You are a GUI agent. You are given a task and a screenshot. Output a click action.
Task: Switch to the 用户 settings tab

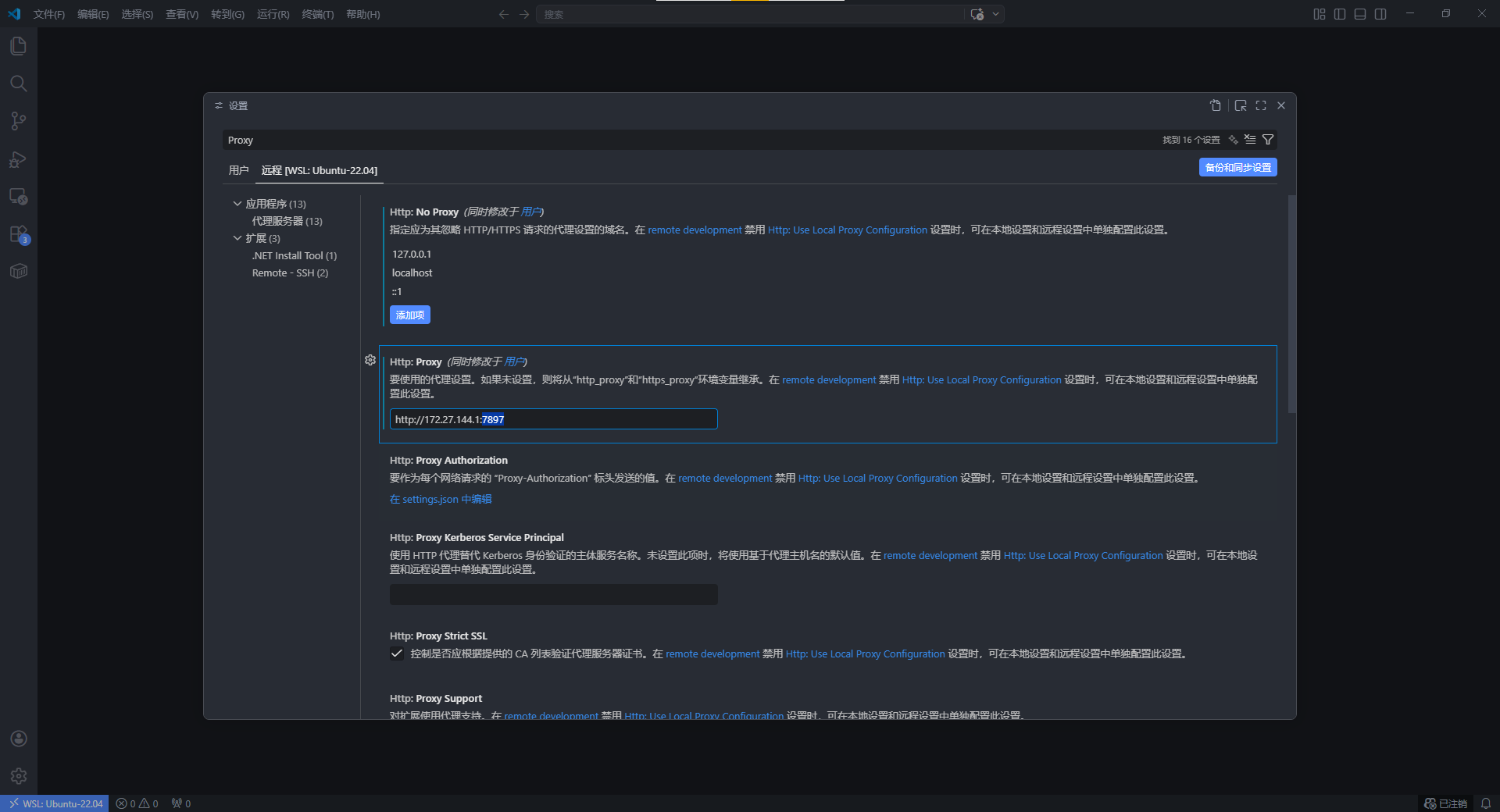coord(238,170)
